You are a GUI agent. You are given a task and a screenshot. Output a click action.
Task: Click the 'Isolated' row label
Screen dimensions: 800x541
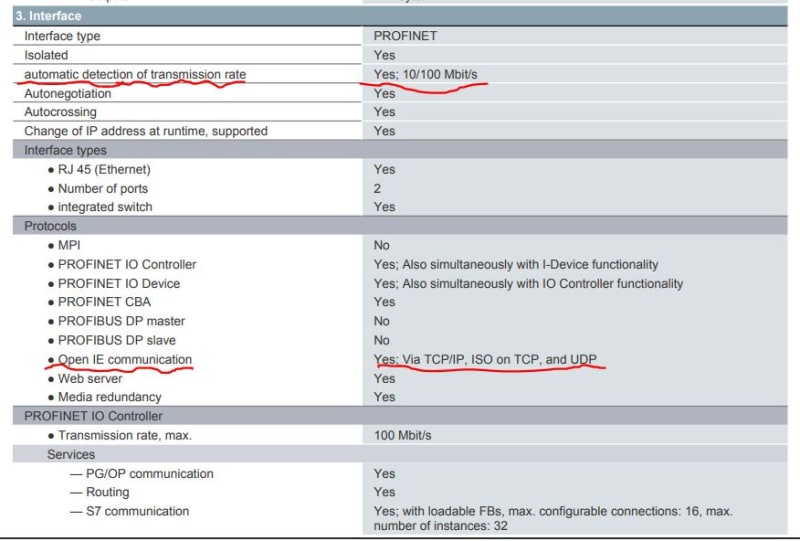46,55
